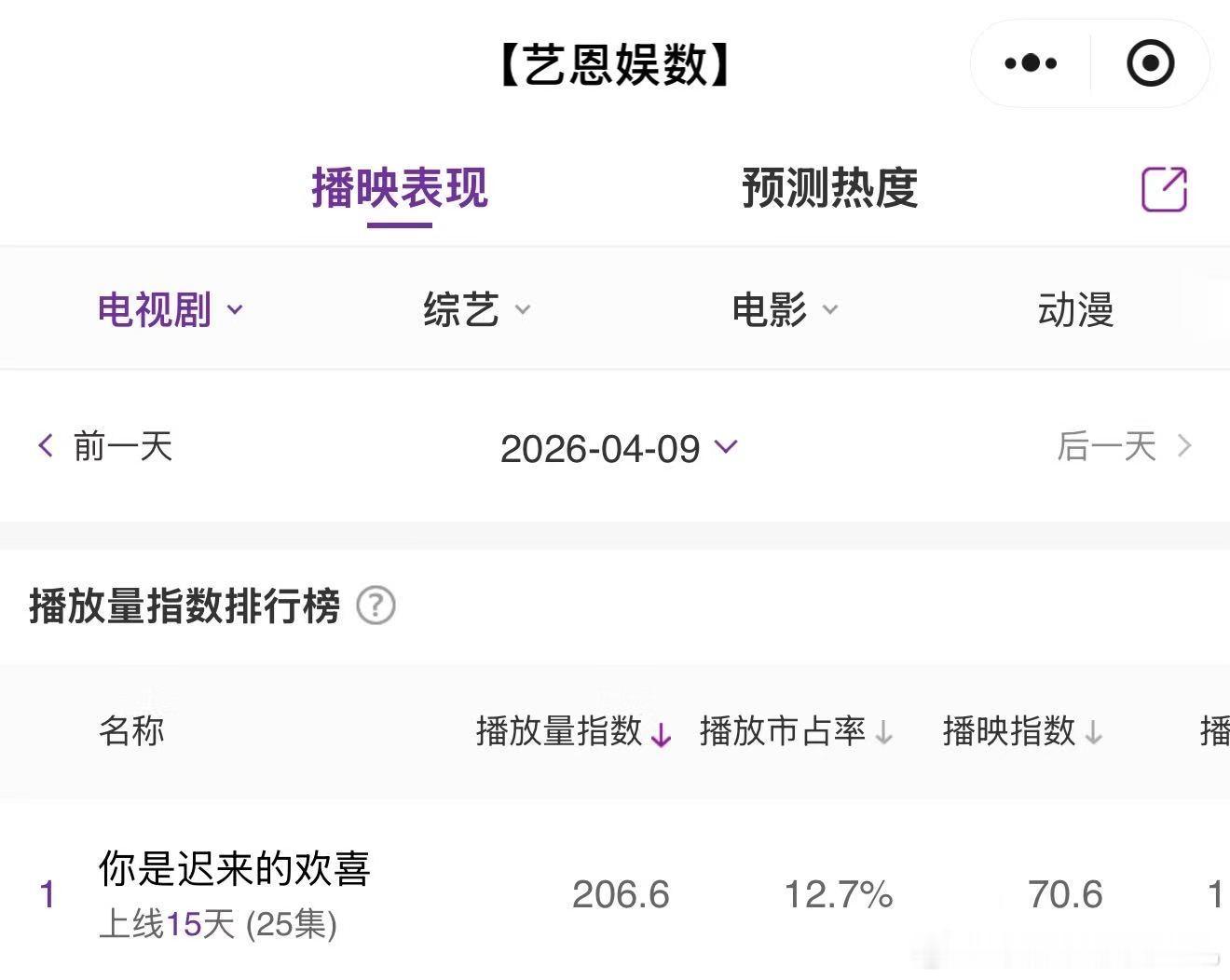This screenshot has height=980, width=1230.
Task: Tap the purple share export icon
Action: [1164, 190]
